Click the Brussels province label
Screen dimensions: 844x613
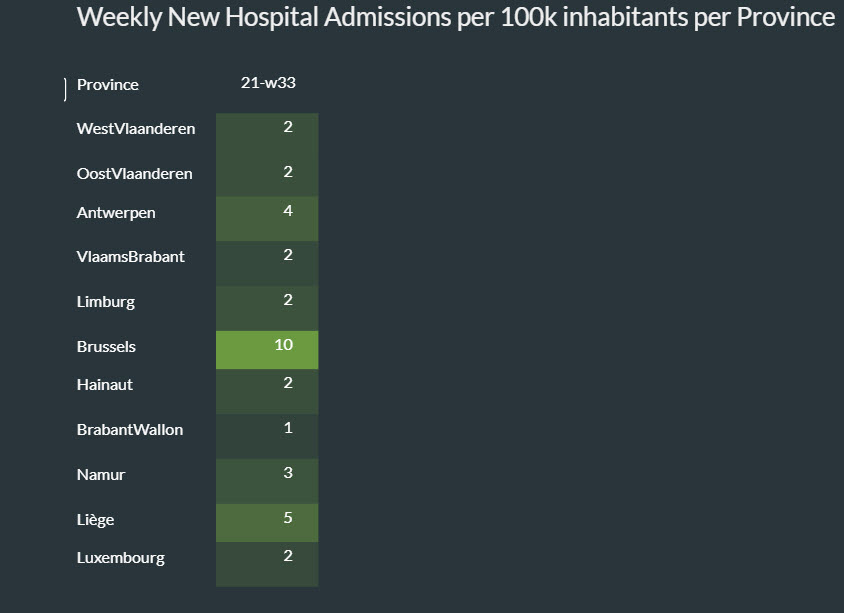[106, 347]
